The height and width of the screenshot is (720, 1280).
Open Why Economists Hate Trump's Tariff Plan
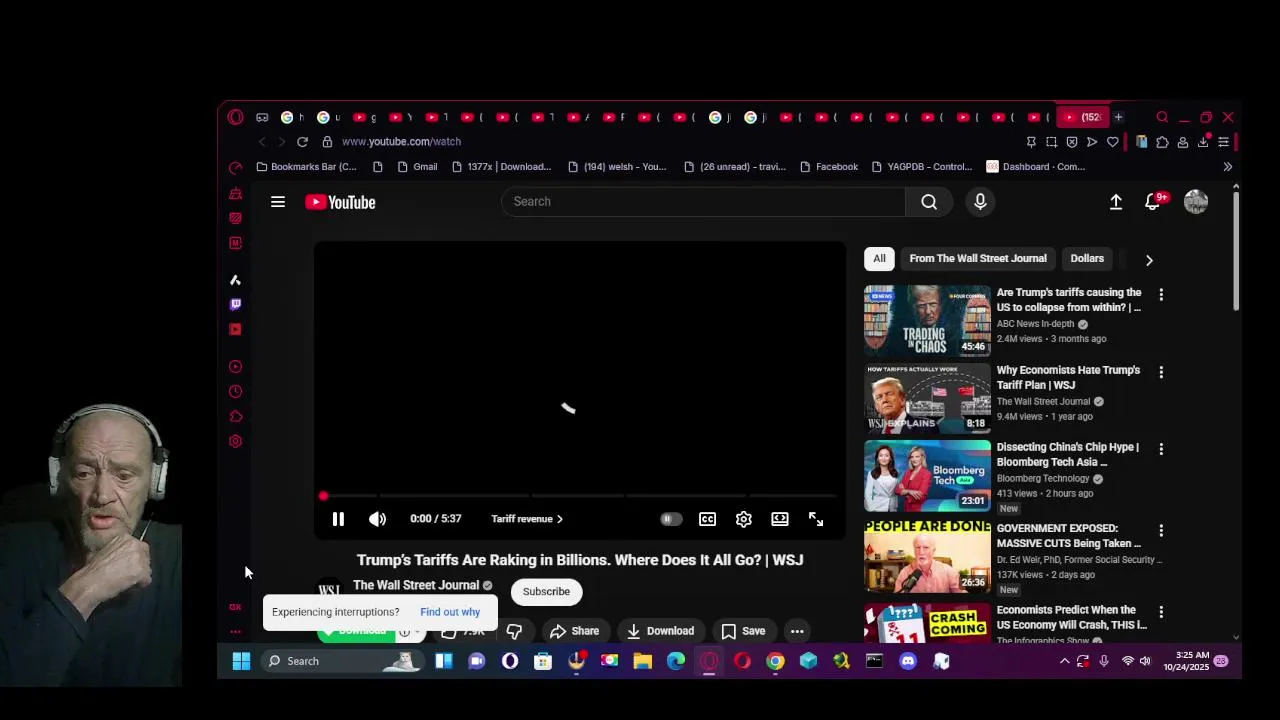point(1068,377)
